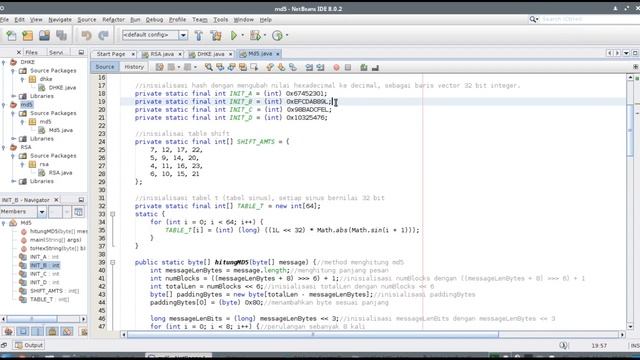The height and width of the screenshot is (360, 640).
Task: Toggle the Show Static Members filter in Navigator
Action: (x=38, y=331)
